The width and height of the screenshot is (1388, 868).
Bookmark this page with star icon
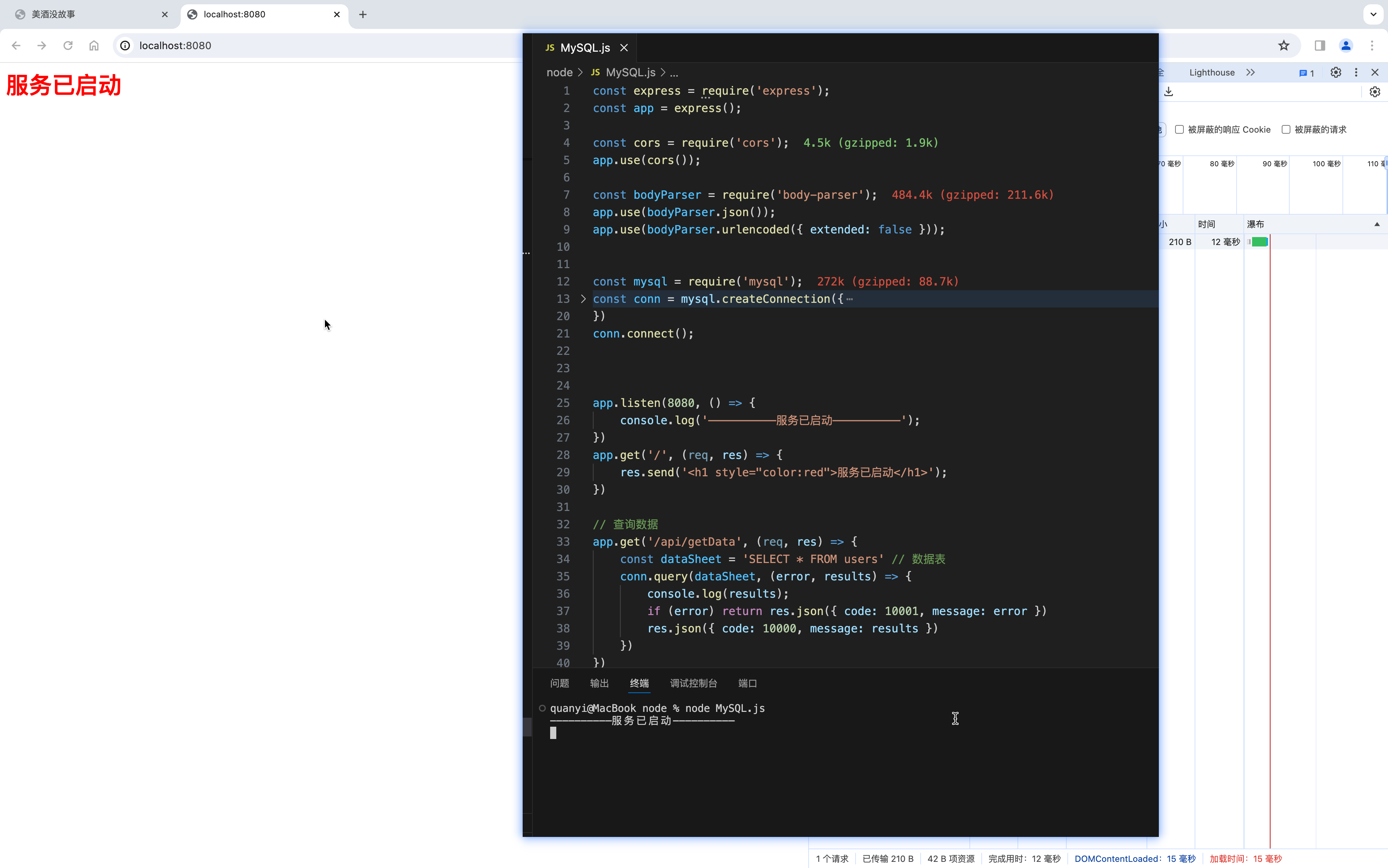[x=1284, y=46]
